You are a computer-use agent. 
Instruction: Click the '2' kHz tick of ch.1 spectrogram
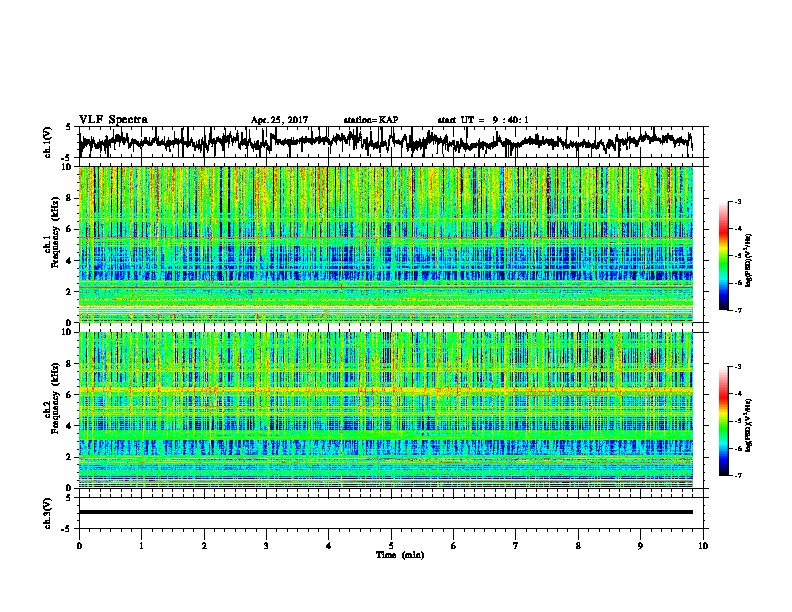[71, 292]
